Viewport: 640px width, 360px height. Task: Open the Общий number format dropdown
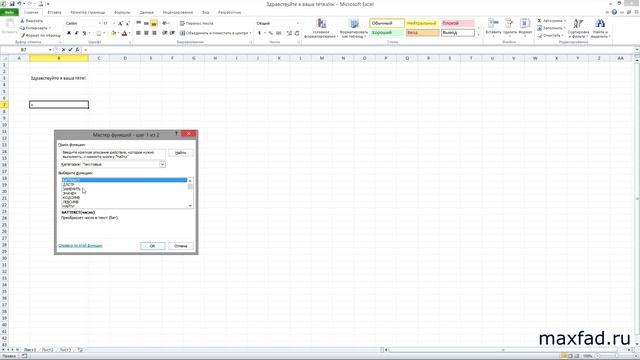tap(298, 24)
